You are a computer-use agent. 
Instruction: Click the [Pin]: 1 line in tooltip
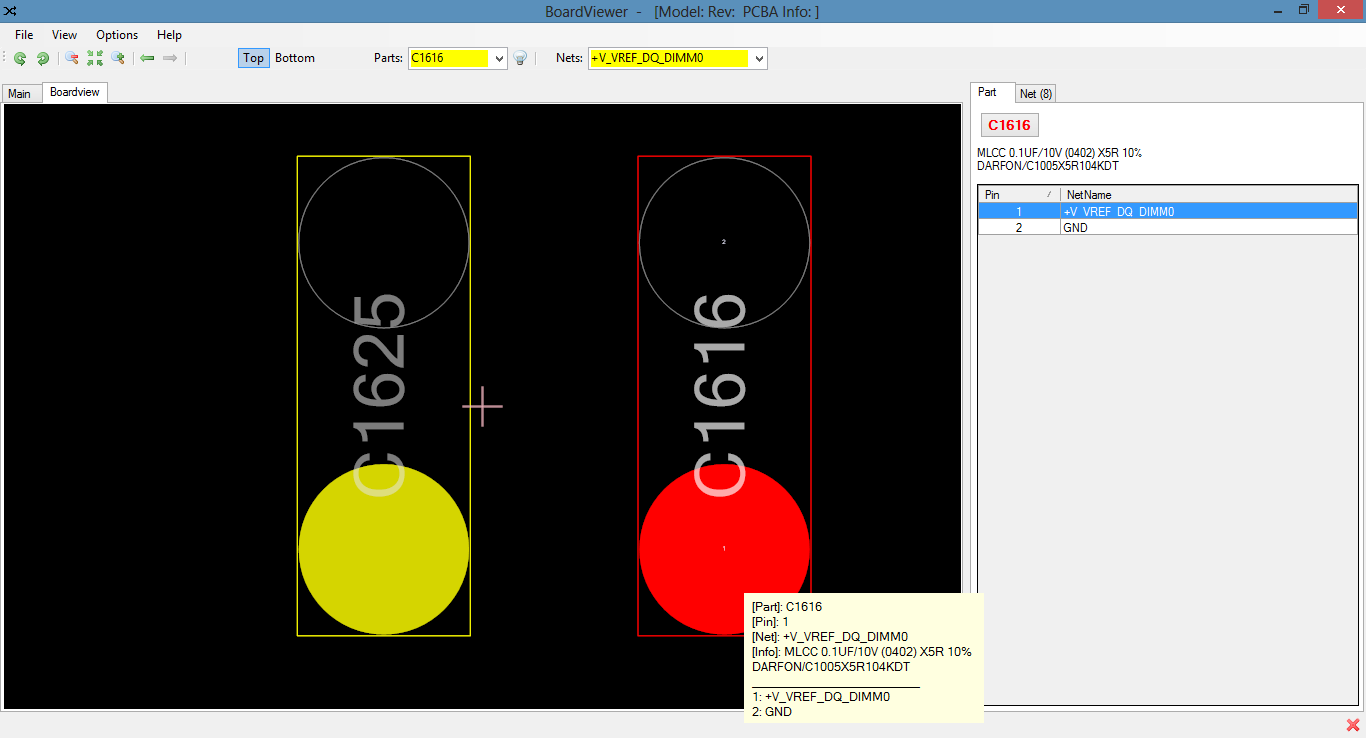point(771,622)
